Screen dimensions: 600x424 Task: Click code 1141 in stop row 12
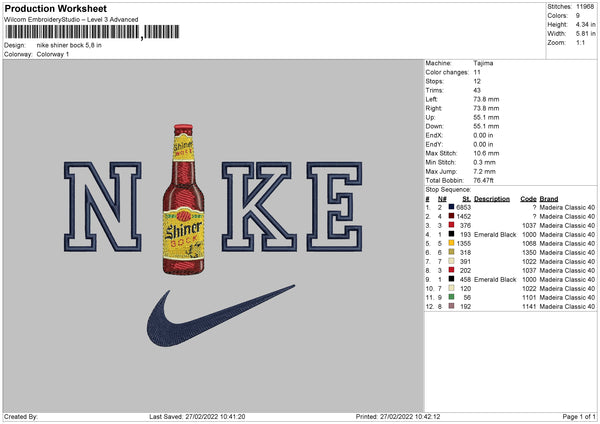529,306
